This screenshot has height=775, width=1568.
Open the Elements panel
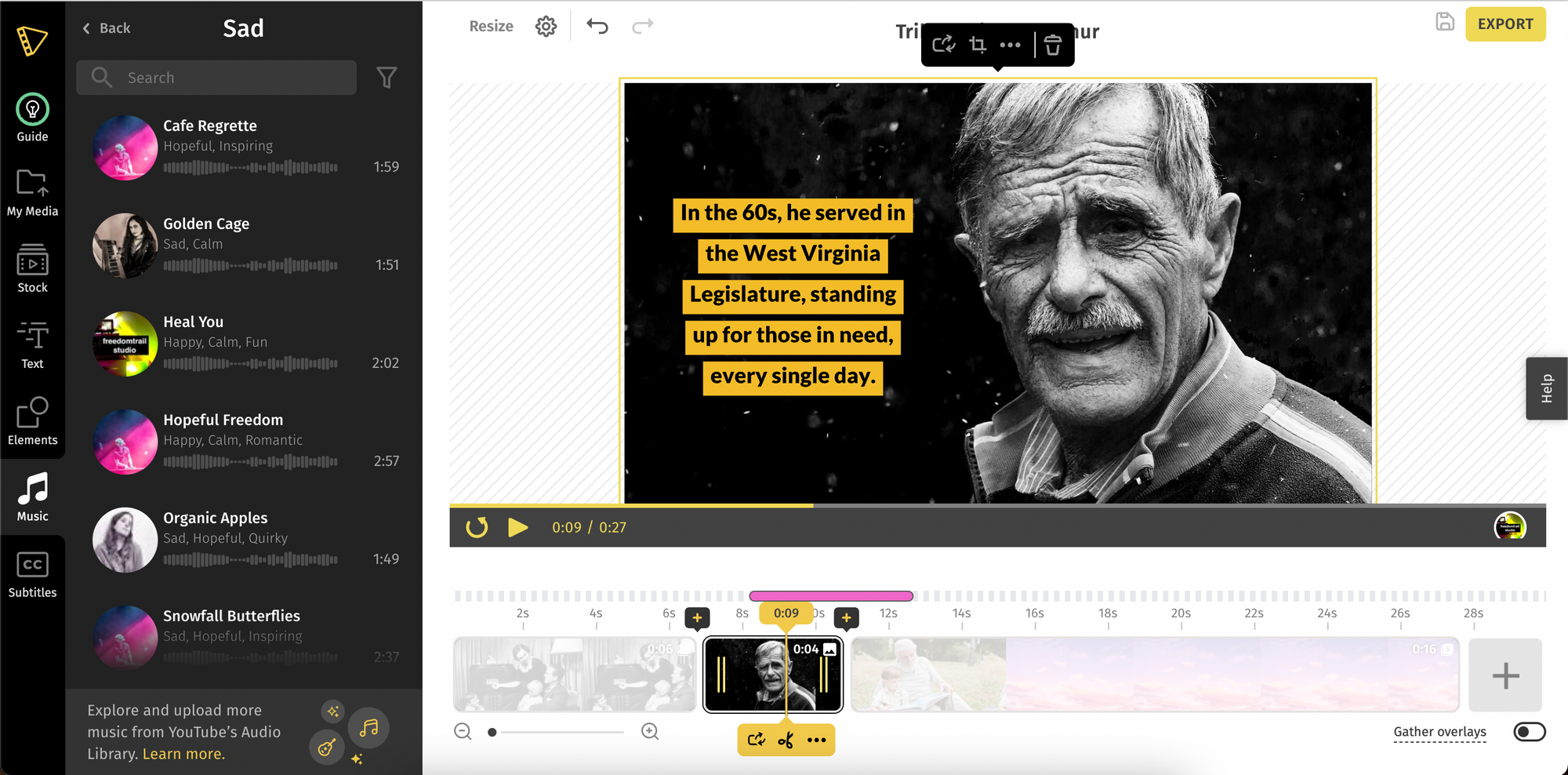(32, 421)
